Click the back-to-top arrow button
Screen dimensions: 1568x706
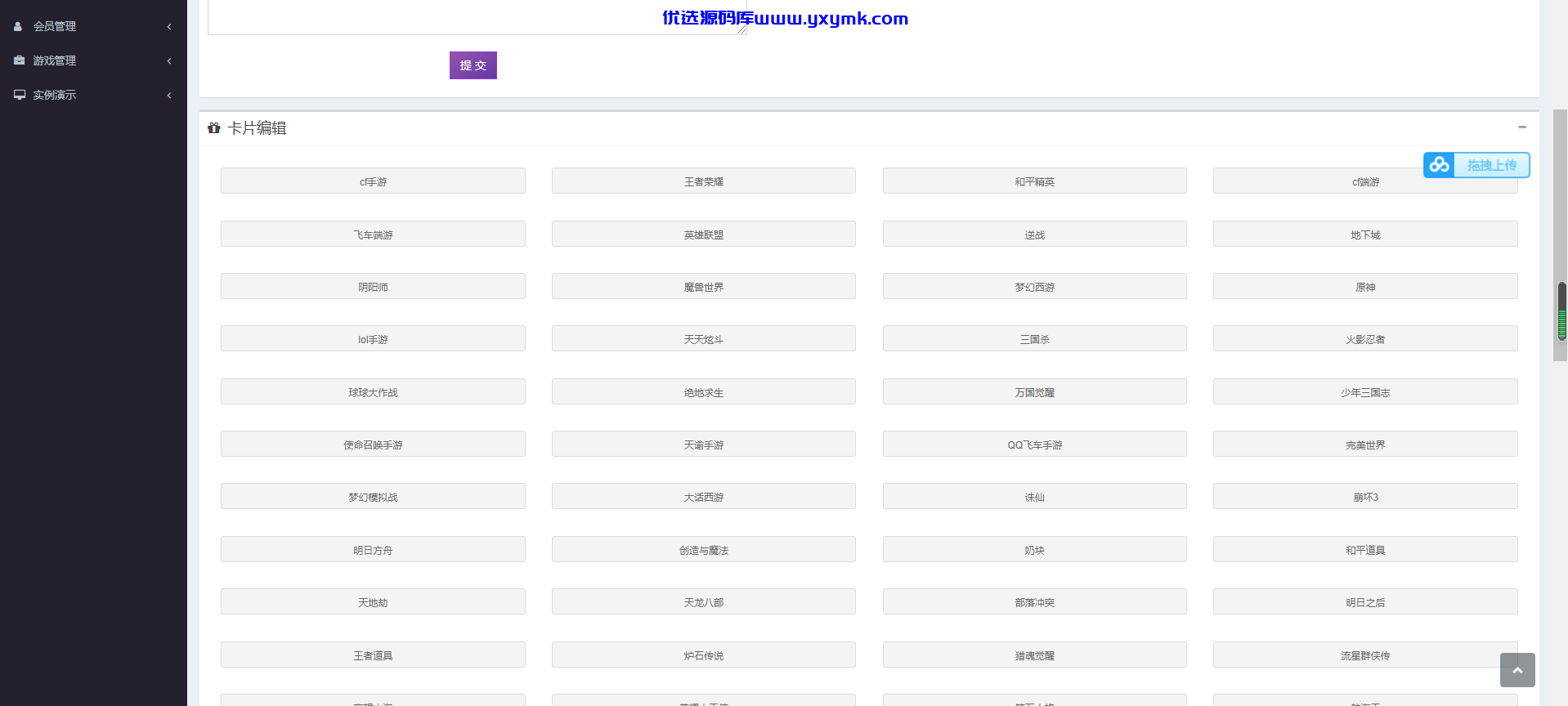click(1517, 670)
